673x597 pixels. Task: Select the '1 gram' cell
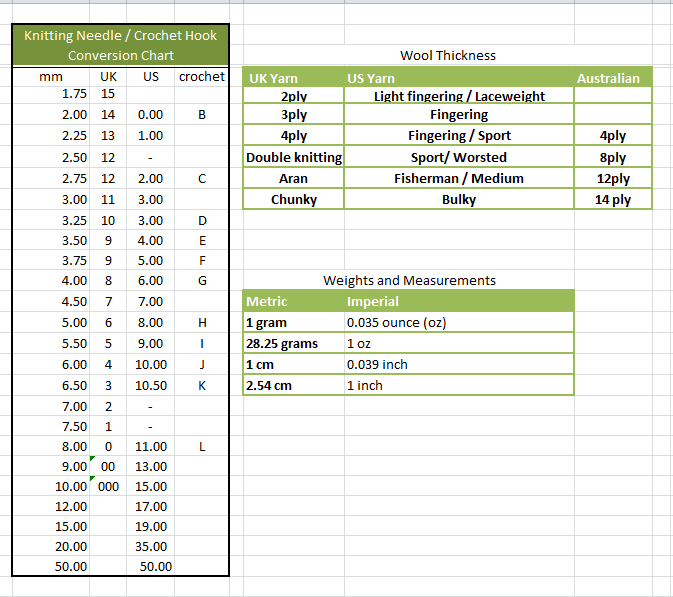point(294,322)
